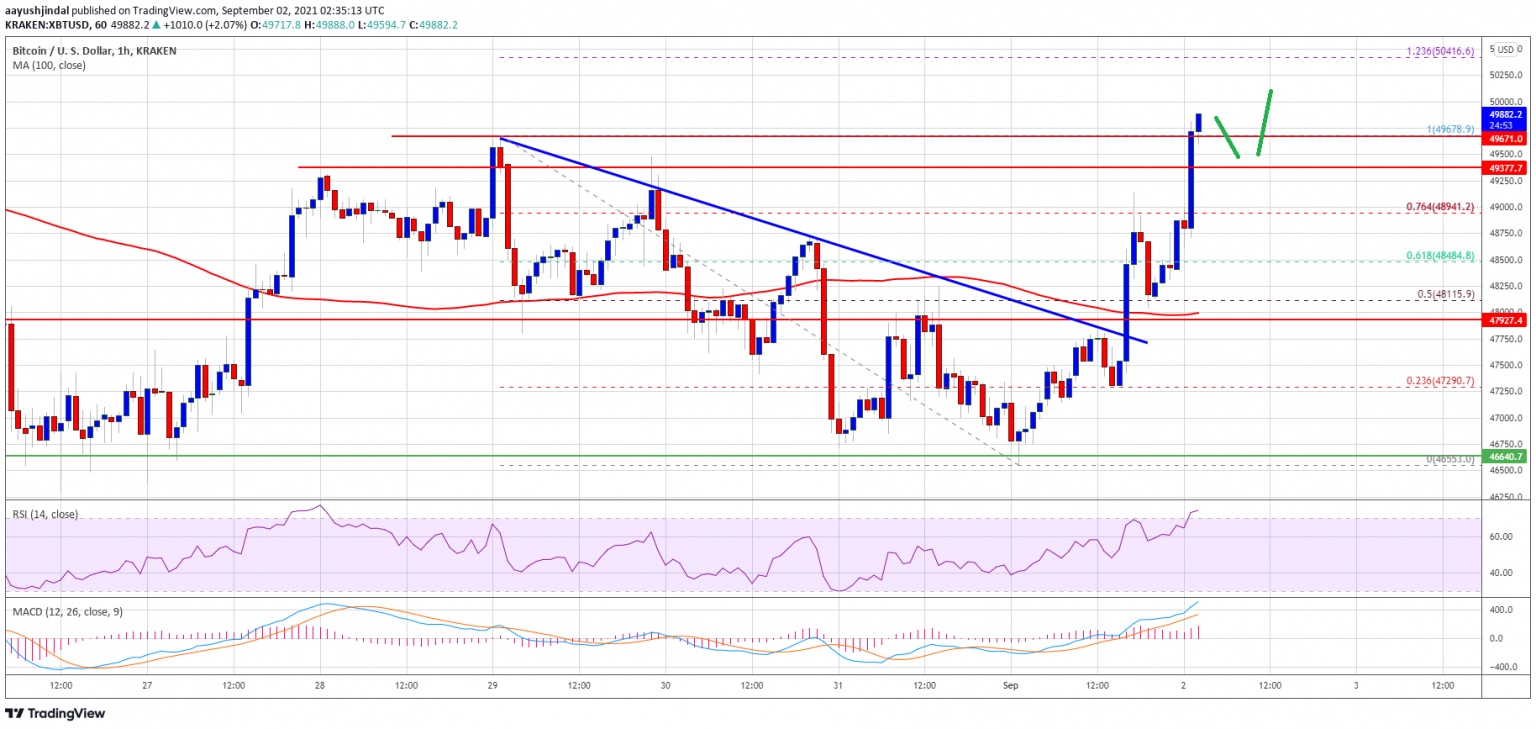Click the Sep date marker on time axis
The width and height of the screenshot is (1536, 729).
(1010, 686)
